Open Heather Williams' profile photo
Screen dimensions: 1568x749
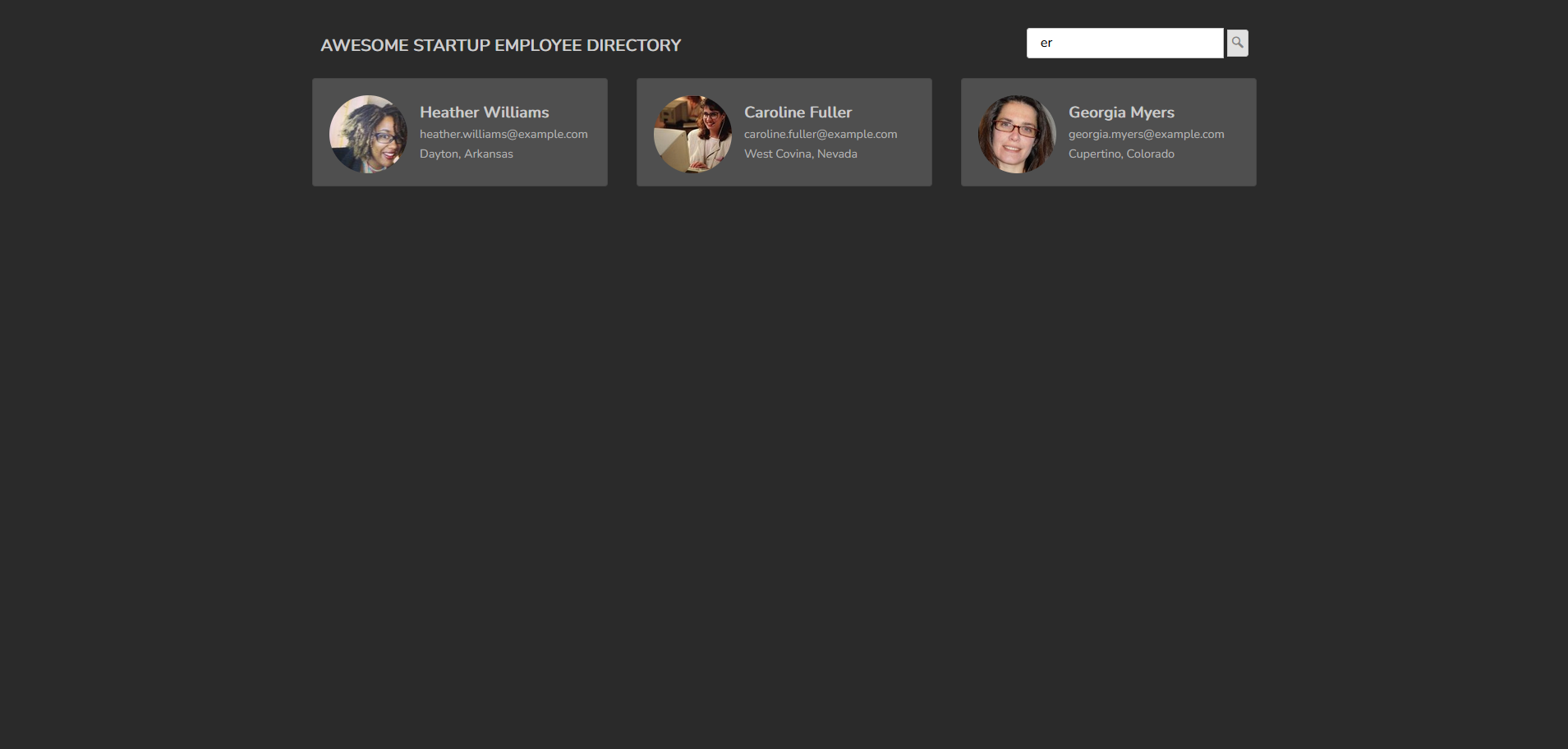[x=367, y=132]
